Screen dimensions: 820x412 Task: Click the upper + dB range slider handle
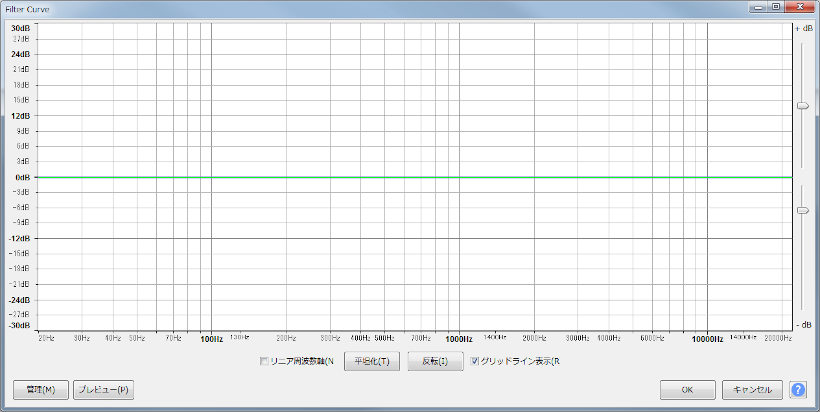pos(802,105)
